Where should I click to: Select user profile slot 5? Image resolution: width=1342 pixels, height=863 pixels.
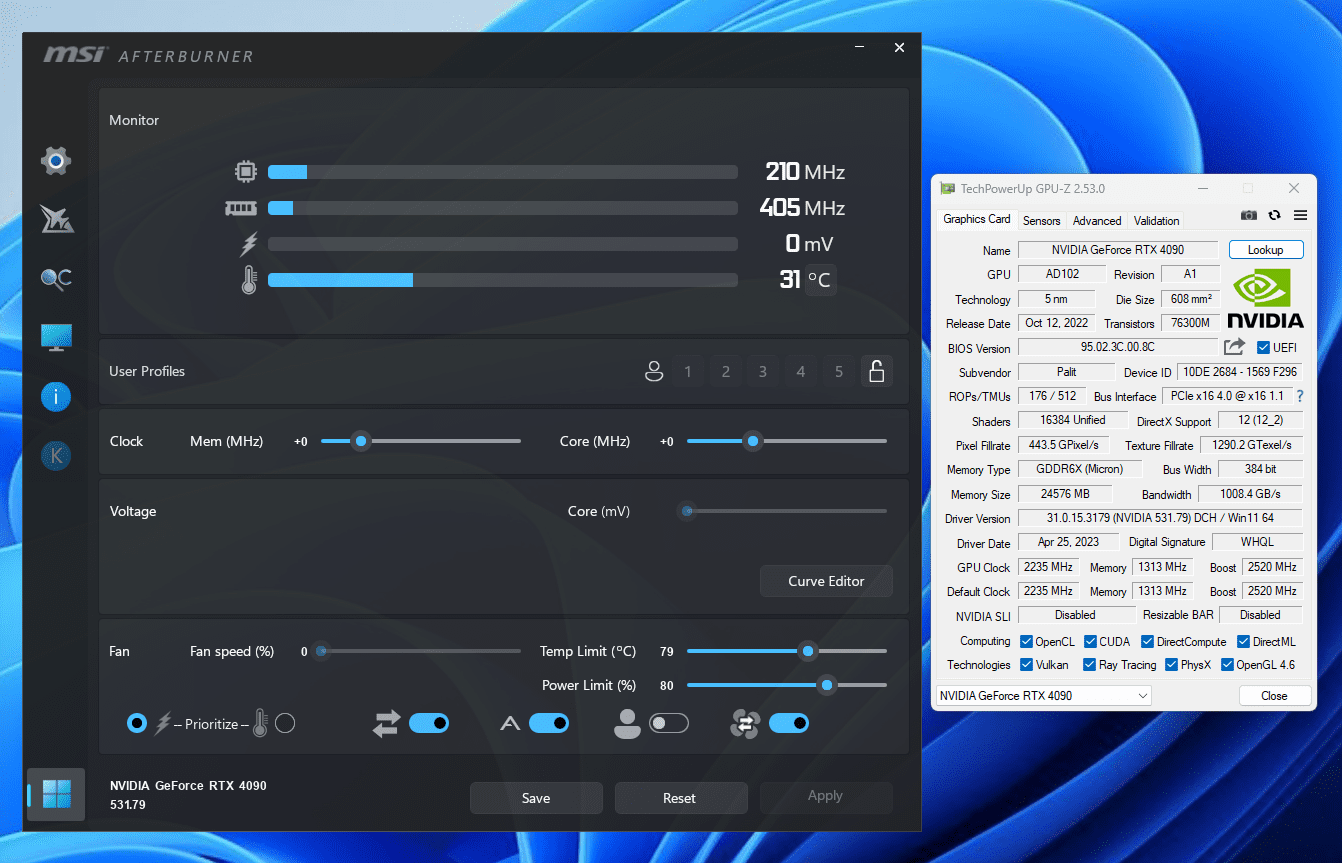pos(839,372)
